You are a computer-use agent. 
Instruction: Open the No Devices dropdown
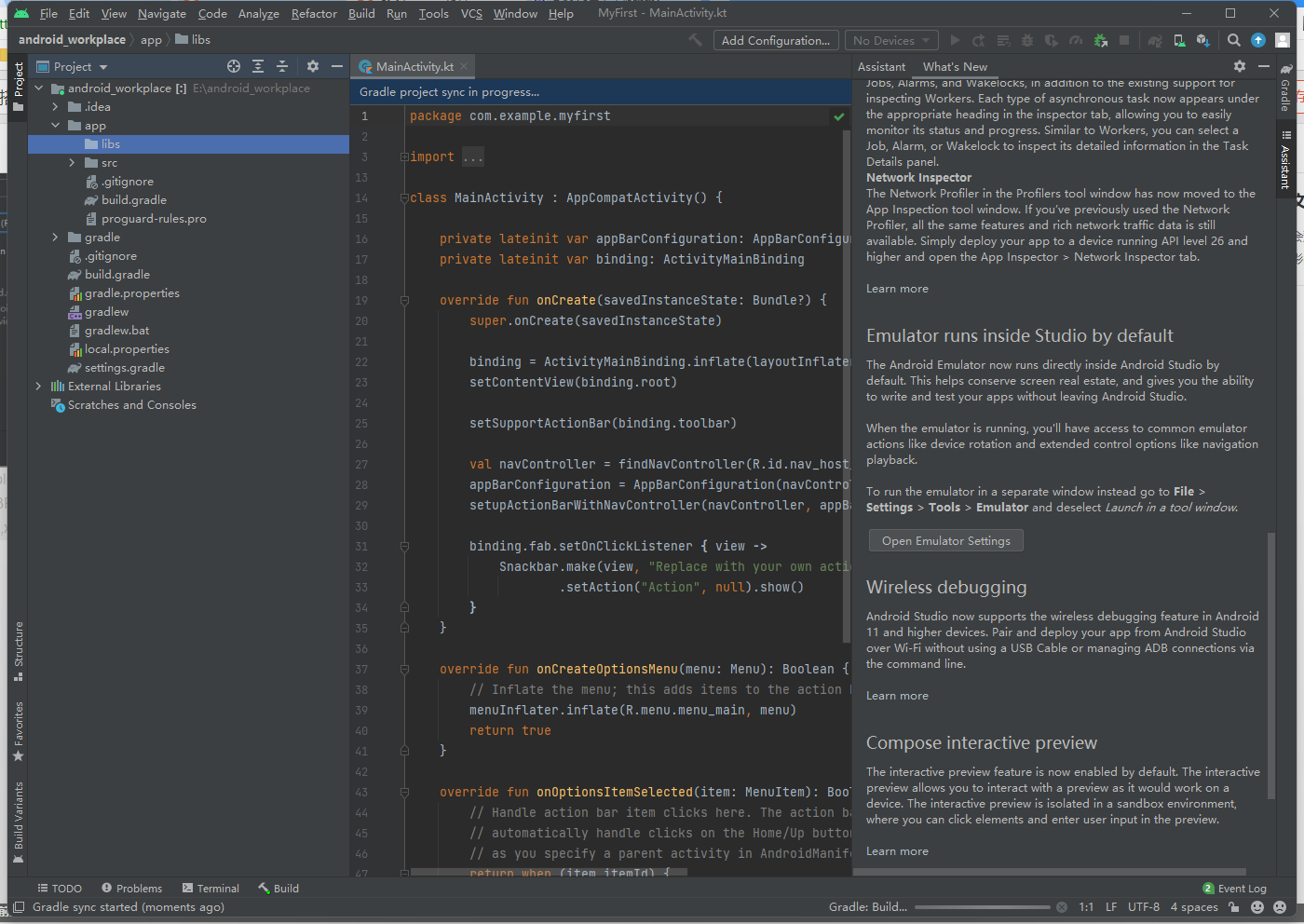coord(891,40)
